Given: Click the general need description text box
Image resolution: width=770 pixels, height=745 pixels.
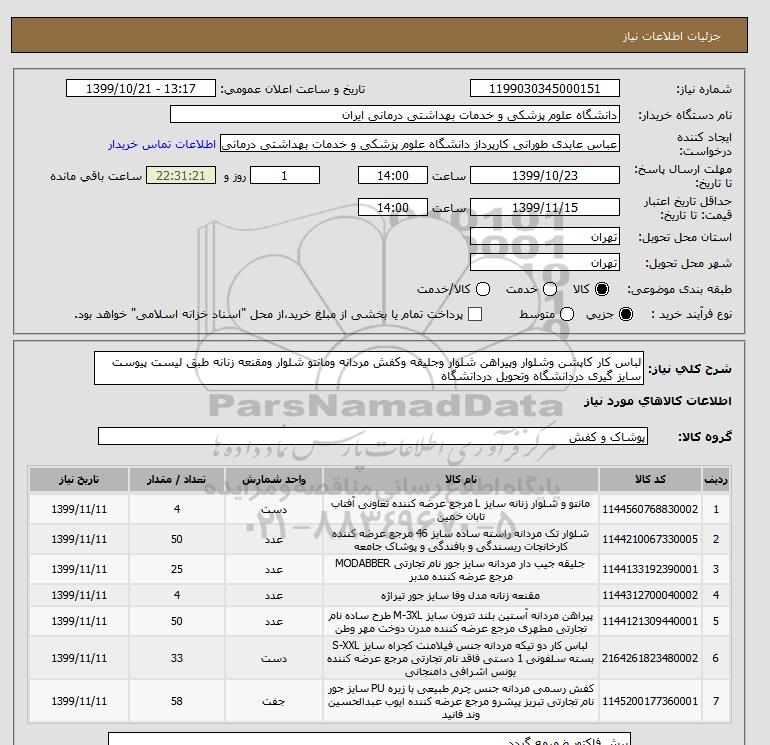Looking at the screenshot, I should pos(369,368).
